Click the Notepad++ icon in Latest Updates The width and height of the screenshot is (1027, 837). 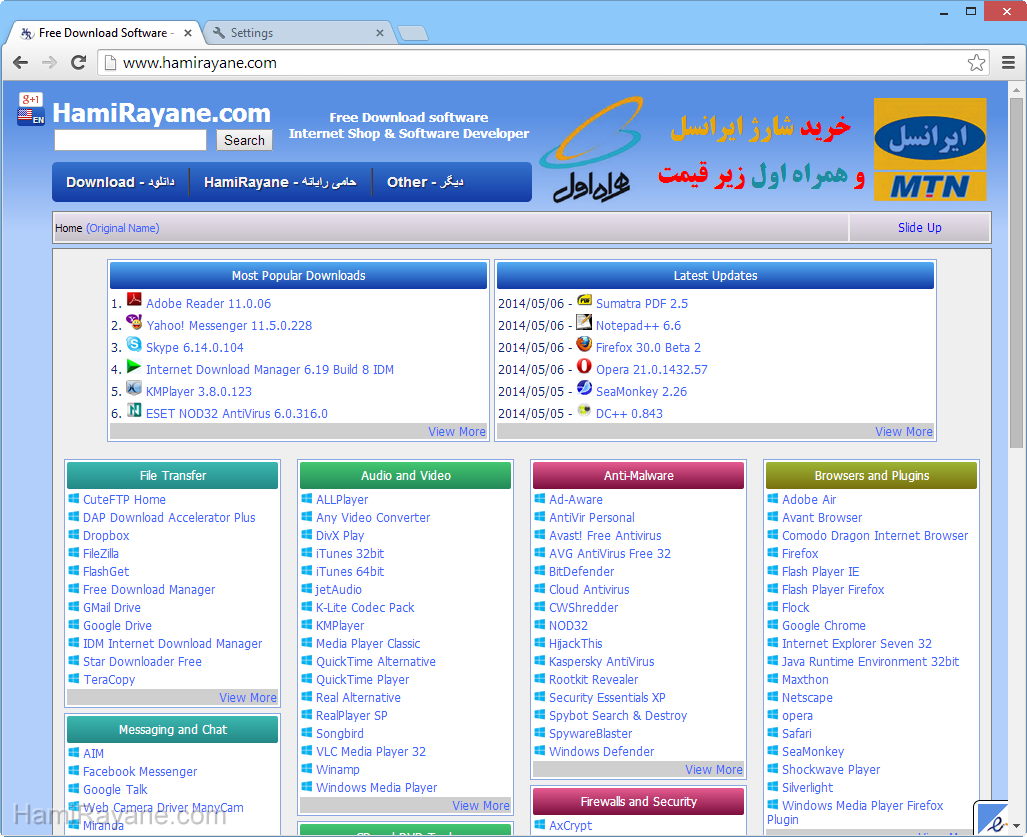pos(584,322)
